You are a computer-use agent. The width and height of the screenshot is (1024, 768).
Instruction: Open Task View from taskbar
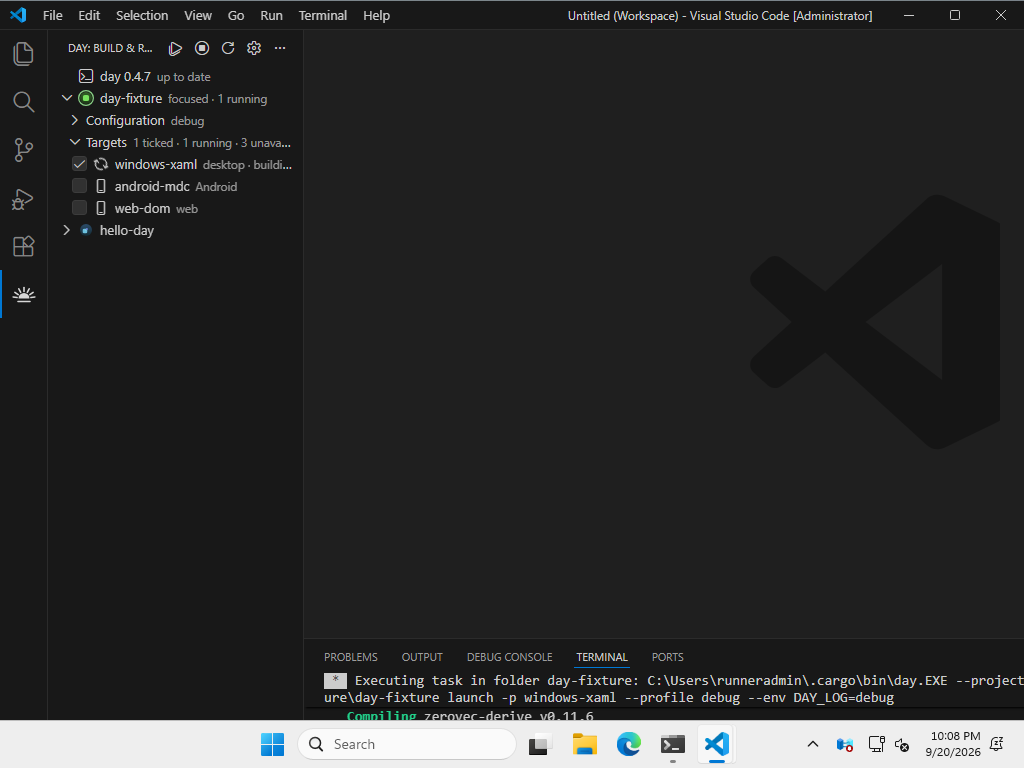point(540,744)
